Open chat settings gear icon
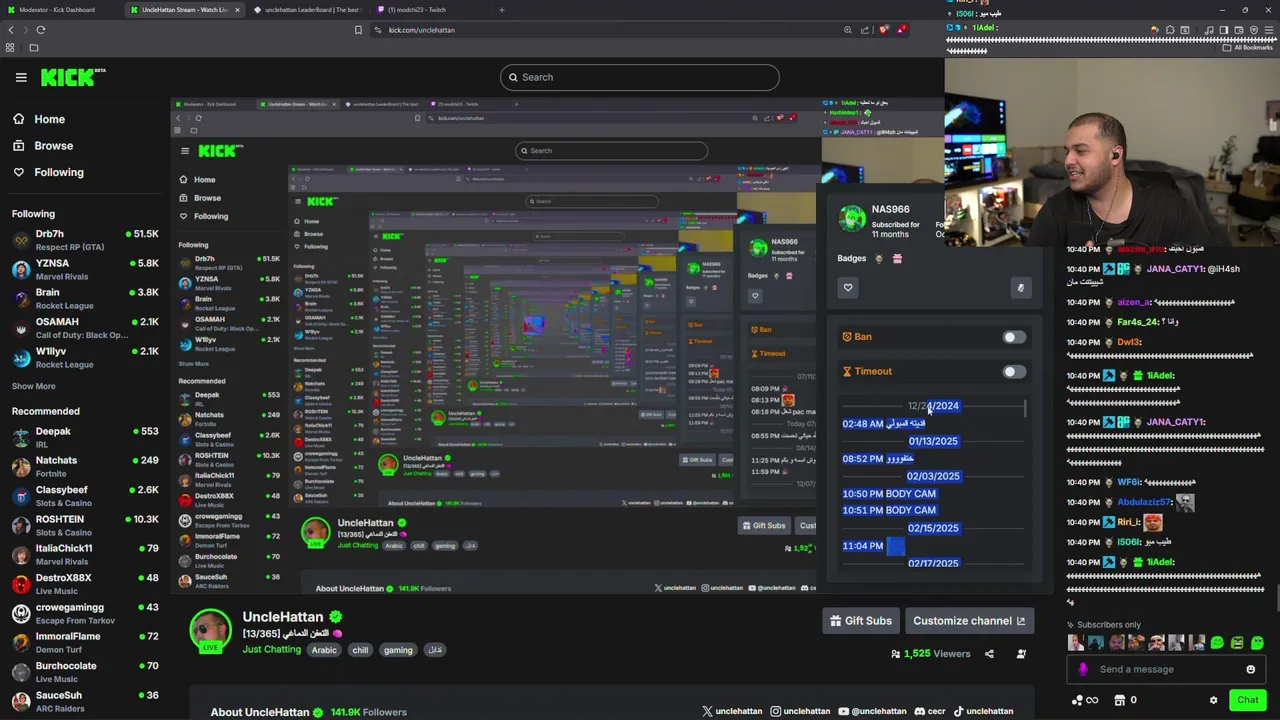The image size is (1280, 720). click(x=1213, y=700)
